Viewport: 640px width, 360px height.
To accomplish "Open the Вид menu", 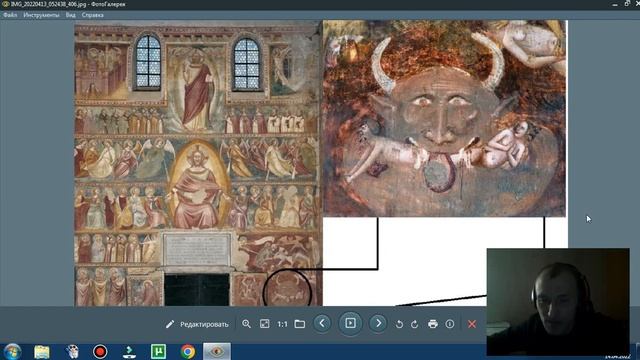I will point(71,15).
